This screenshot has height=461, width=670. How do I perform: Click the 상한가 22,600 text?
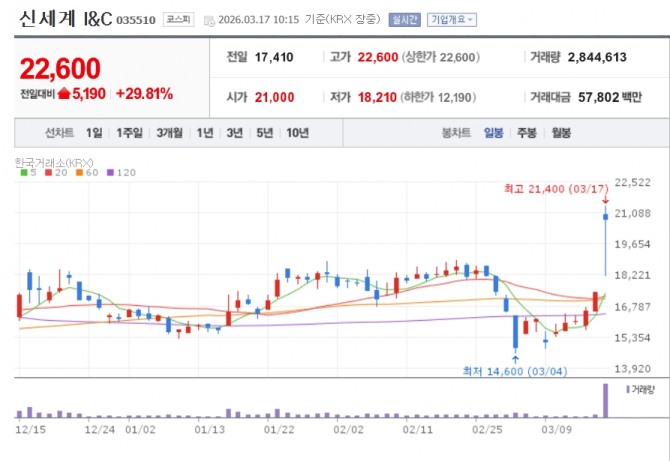tap(441, 57)
